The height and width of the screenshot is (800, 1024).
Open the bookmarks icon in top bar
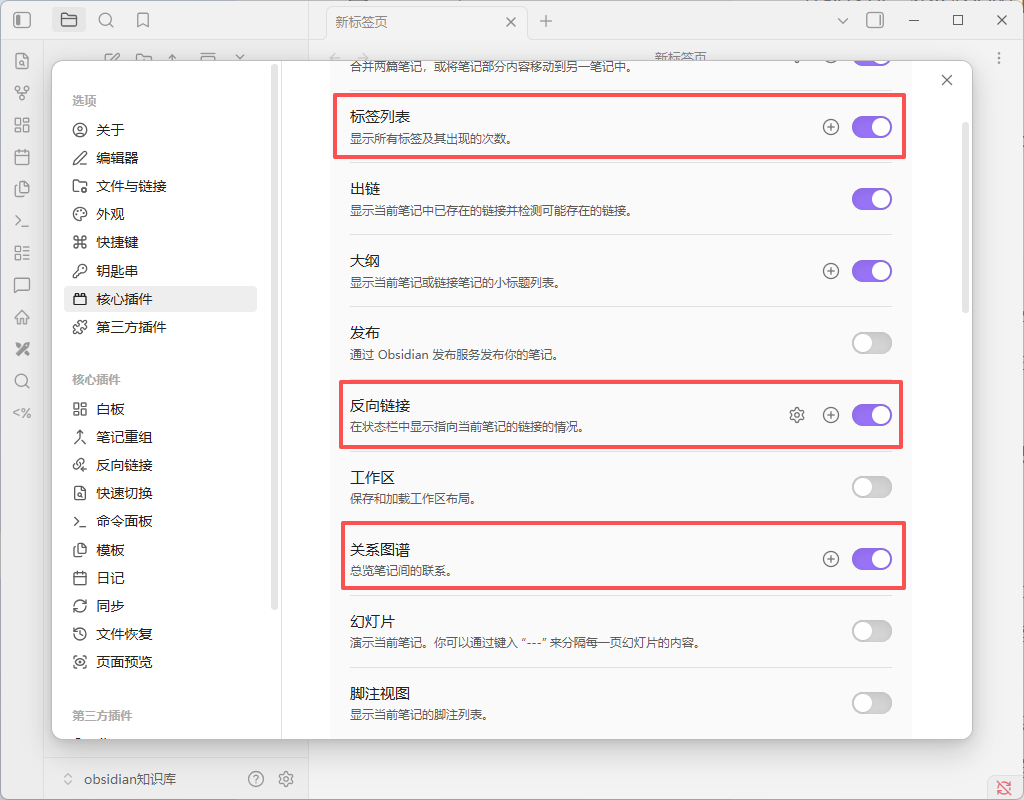[x=142, y=20]
